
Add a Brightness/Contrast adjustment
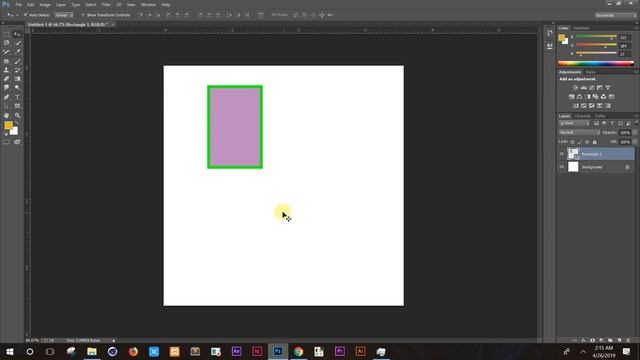[575, 88]
